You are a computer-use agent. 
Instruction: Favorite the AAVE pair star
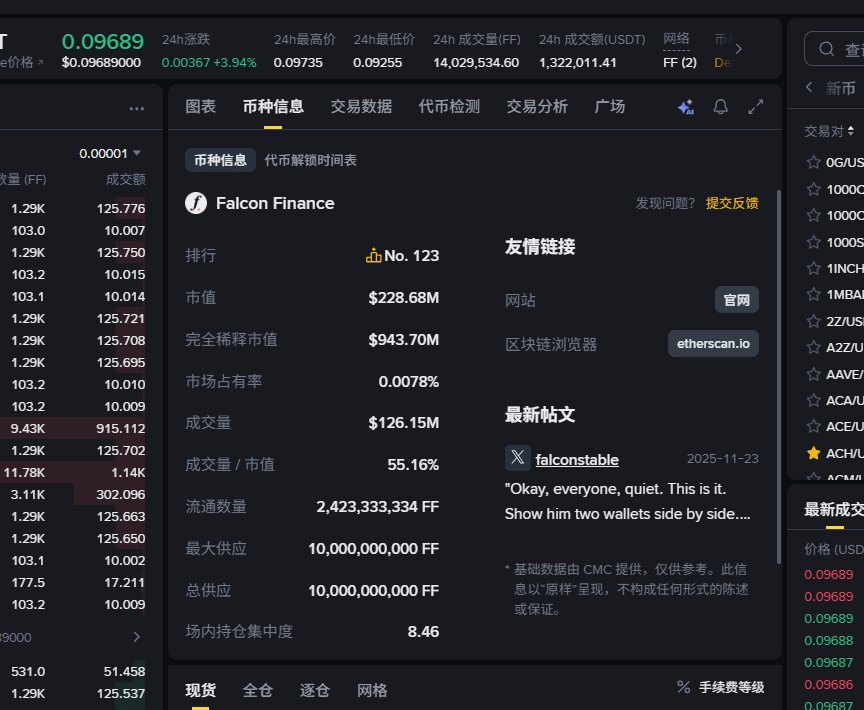pyautogui.click(x=813, y=375)
